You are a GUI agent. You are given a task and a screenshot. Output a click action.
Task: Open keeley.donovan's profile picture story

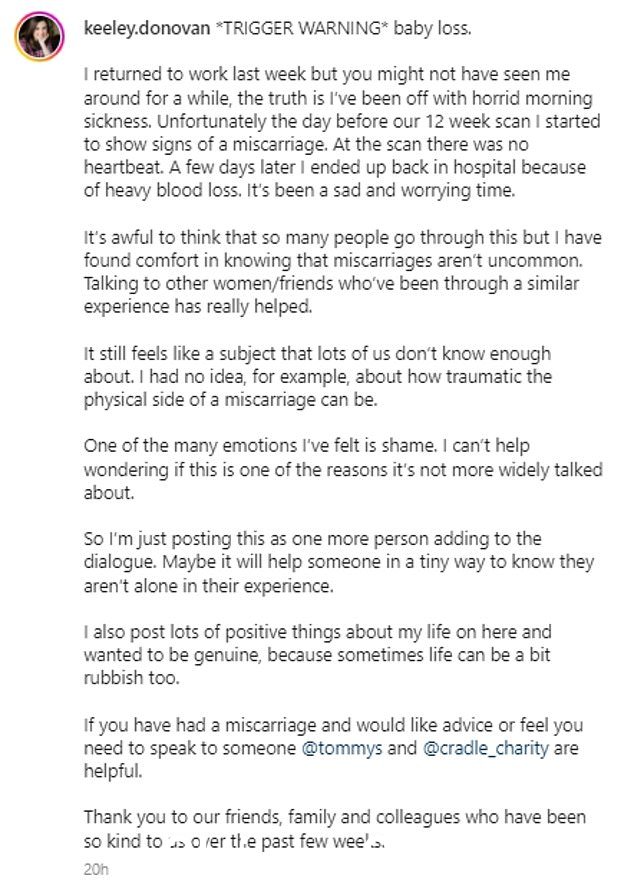point(39,36)
